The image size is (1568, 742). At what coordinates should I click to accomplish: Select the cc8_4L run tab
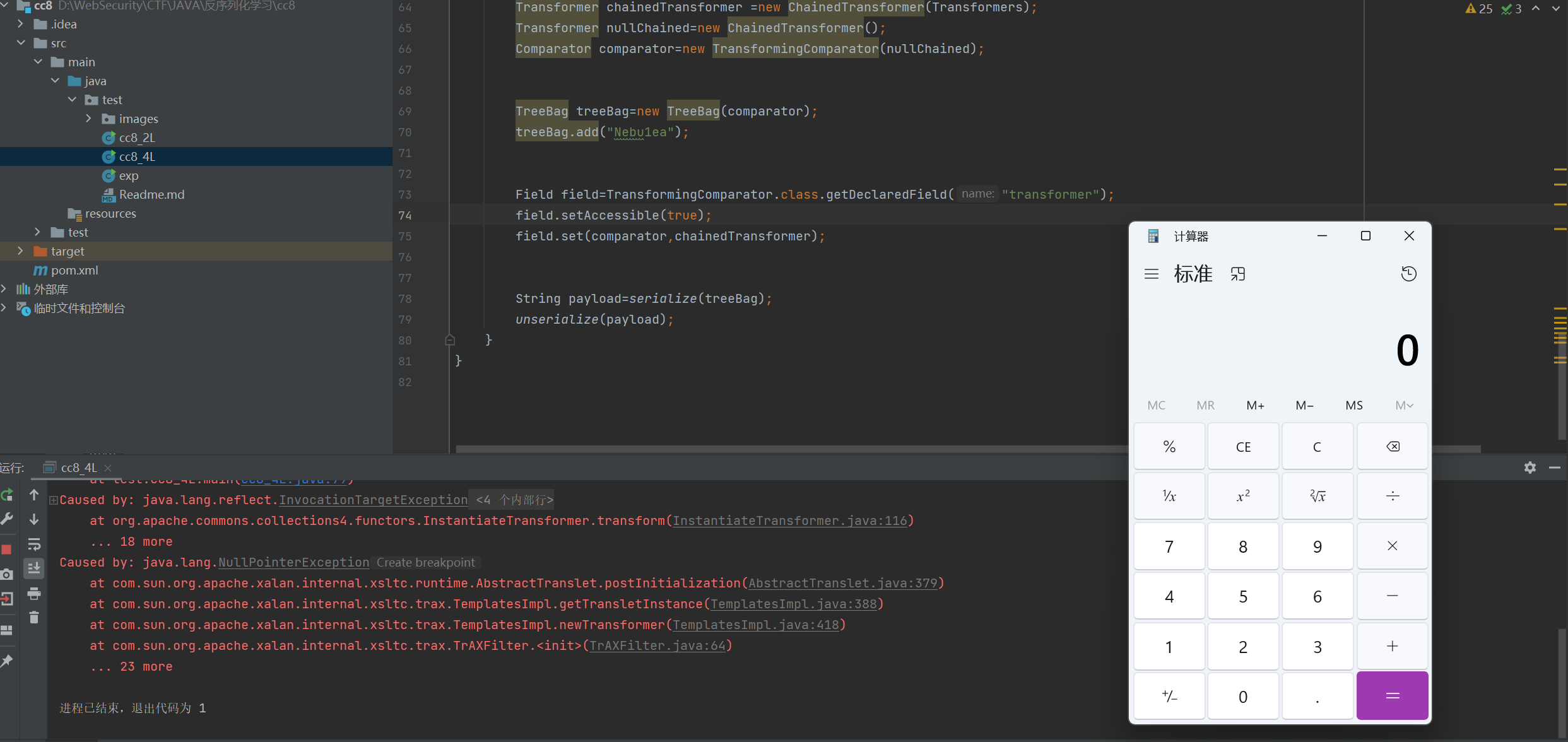click(x=78, y=468)
